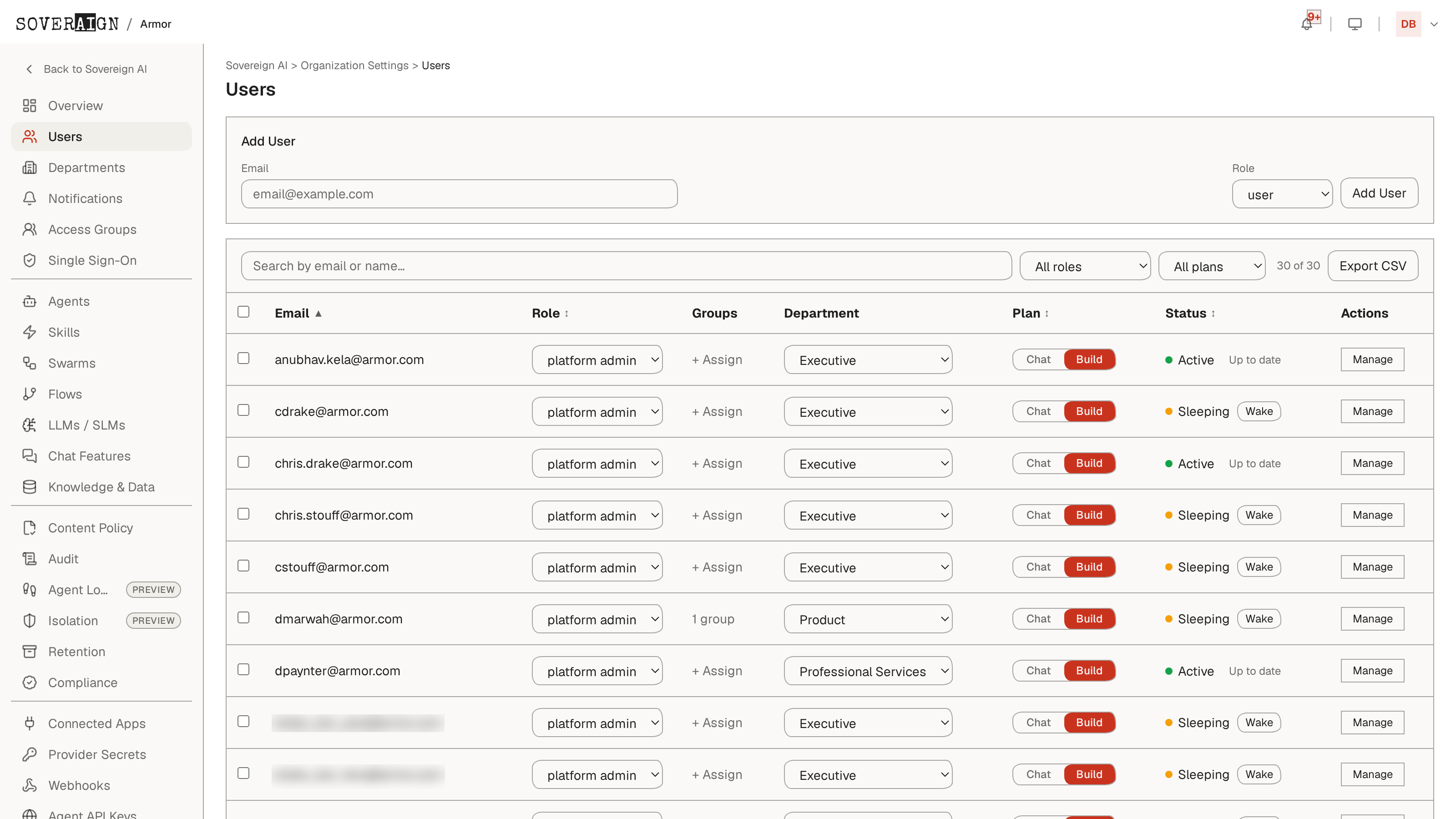Click the Export CSV button
Screen dimensions: 1456x819
click(1372, 266)
